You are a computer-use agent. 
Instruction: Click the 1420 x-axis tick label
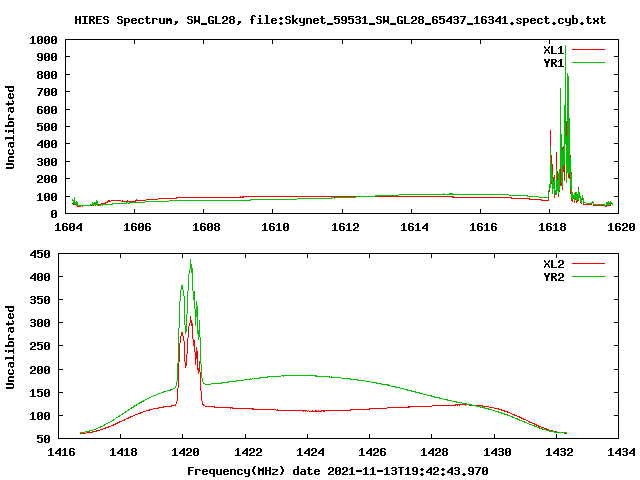tap(185, 453)
